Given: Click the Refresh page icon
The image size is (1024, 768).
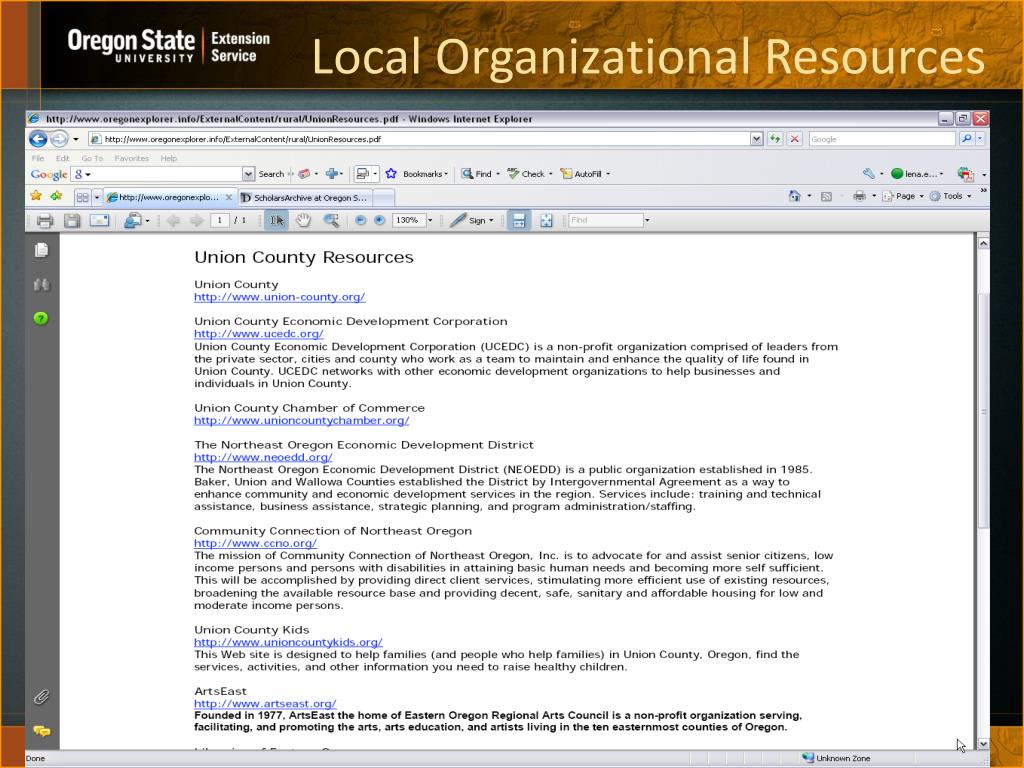Looking at the screenshot, I should (x=775, y=139).
